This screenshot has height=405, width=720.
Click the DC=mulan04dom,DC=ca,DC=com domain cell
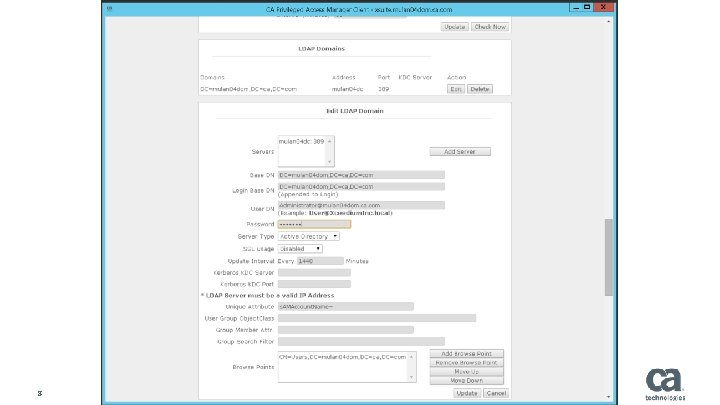click(x=248, y=89)
